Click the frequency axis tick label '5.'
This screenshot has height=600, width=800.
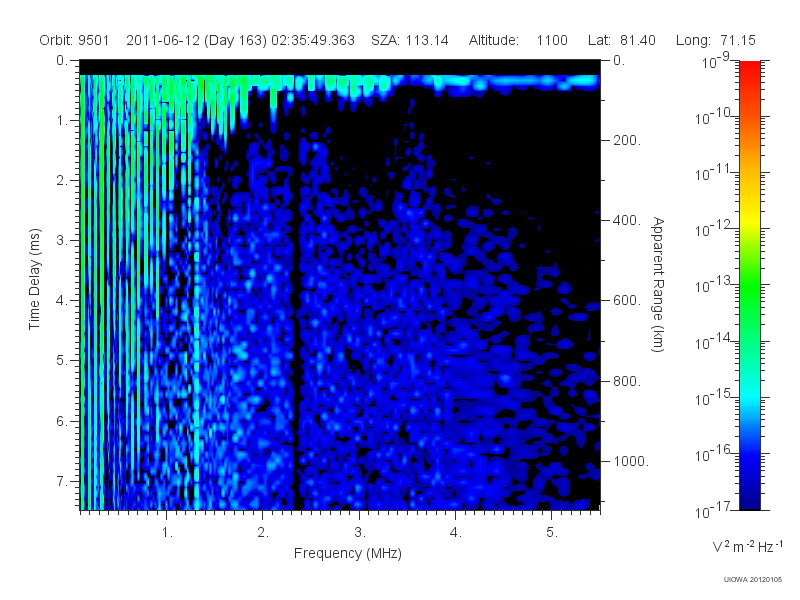552,533
